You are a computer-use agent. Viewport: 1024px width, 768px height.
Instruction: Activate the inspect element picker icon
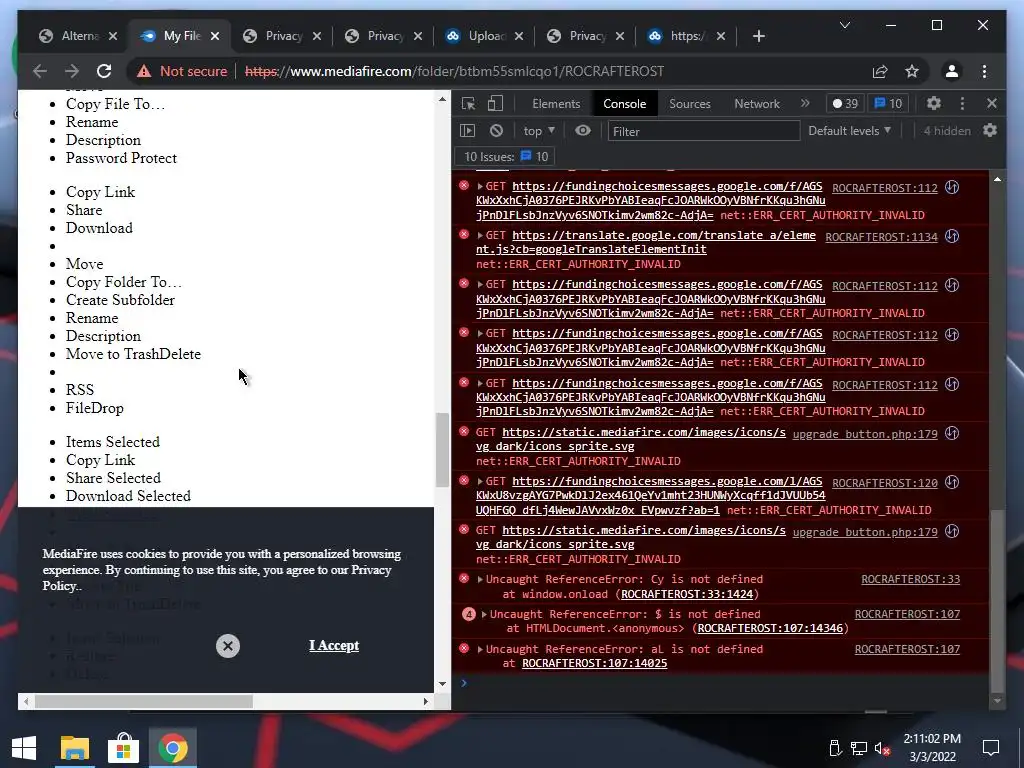tap(468, 103)
